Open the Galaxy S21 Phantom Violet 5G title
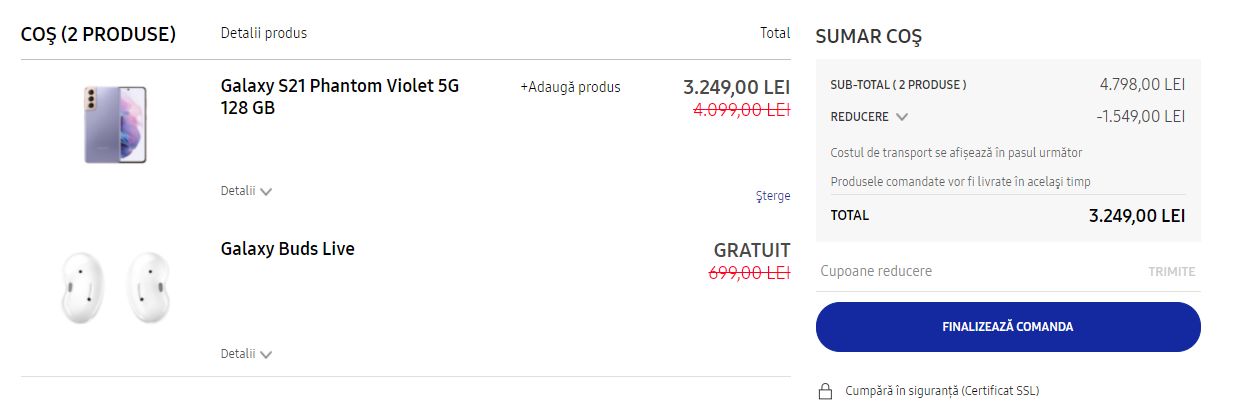The image size is (1233, 415). coord(340,96)
